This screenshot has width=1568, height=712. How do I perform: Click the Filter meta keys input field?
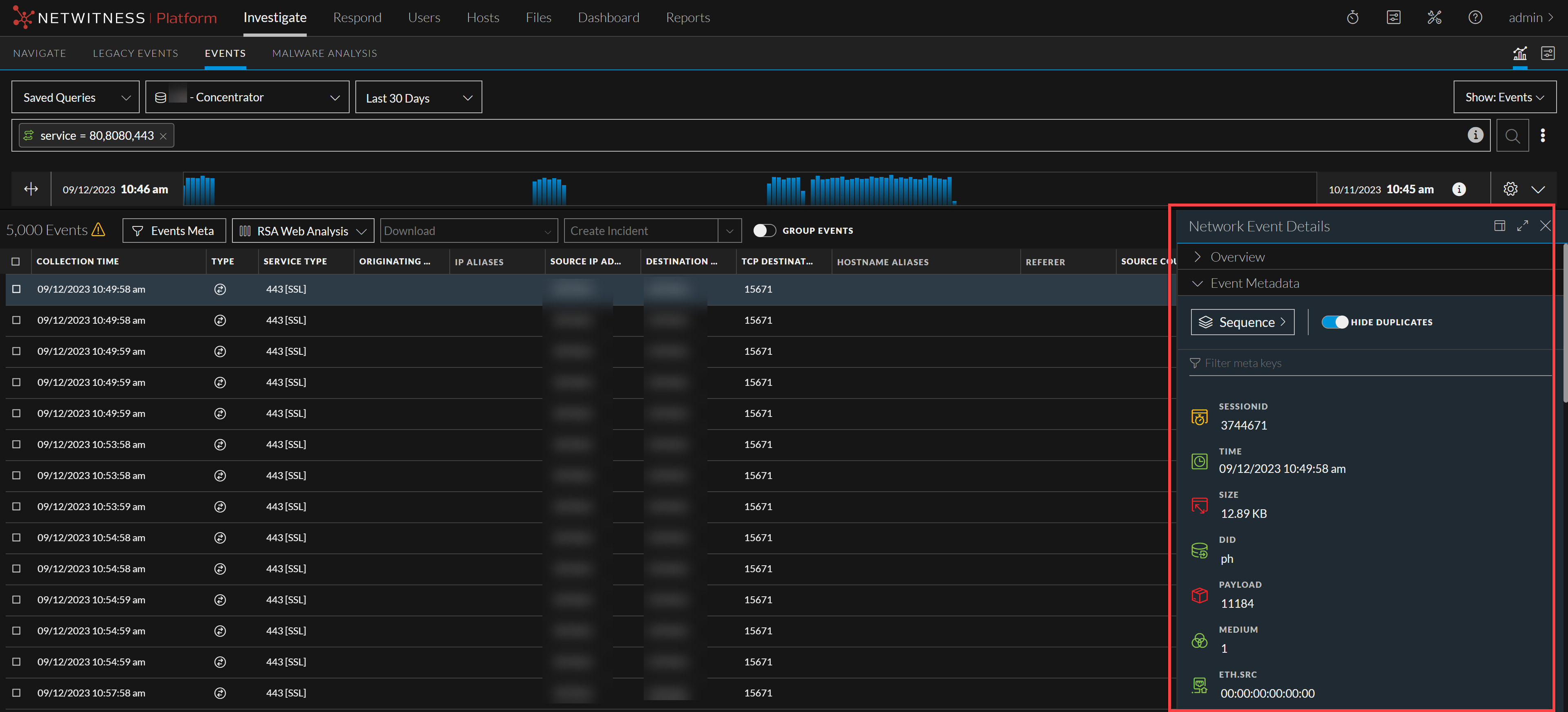1369,364
